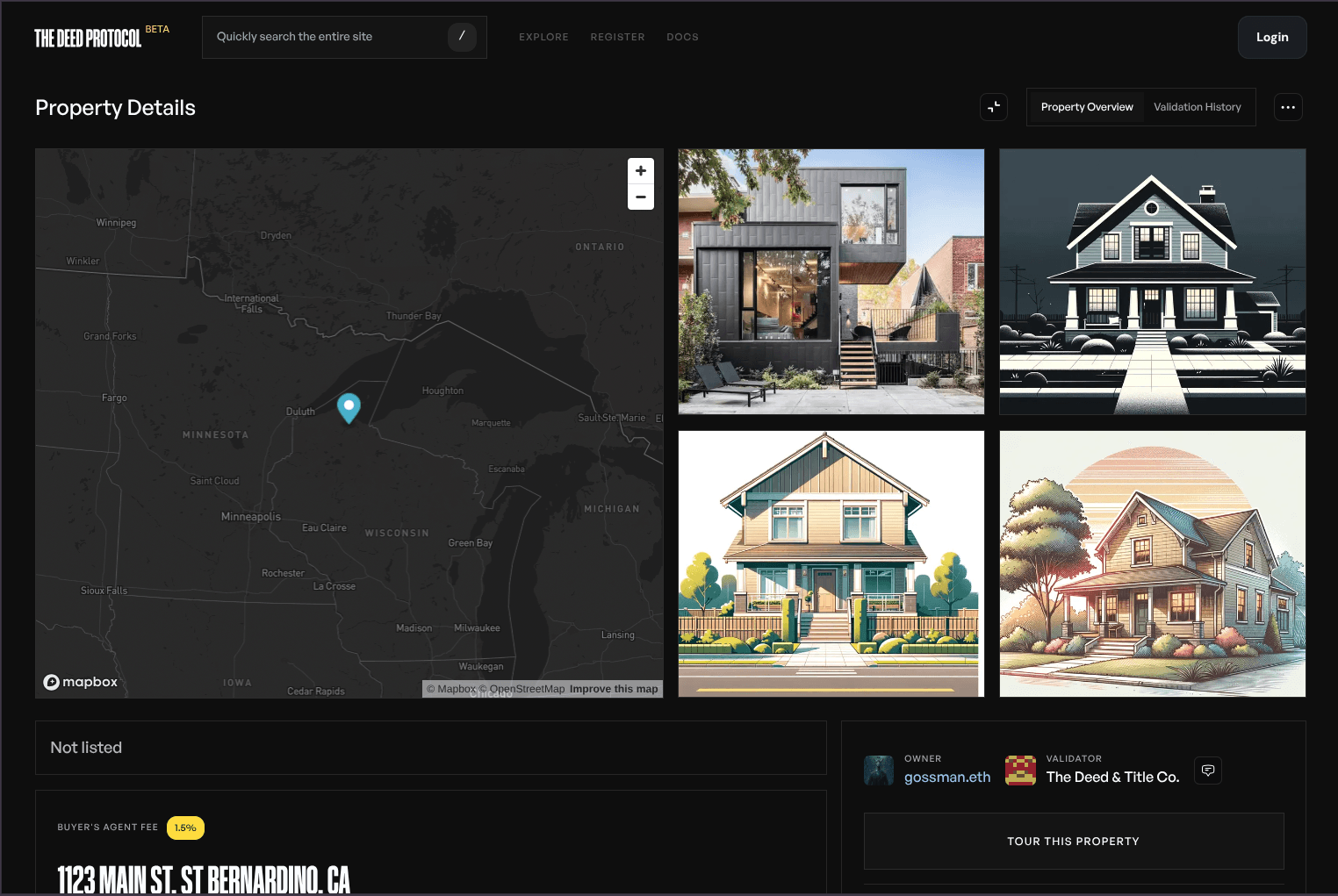Image resolution: width=1338 pixels, height=896 pixels.
Task: Select the Property Overview tab
Action: click(1086, 107)
